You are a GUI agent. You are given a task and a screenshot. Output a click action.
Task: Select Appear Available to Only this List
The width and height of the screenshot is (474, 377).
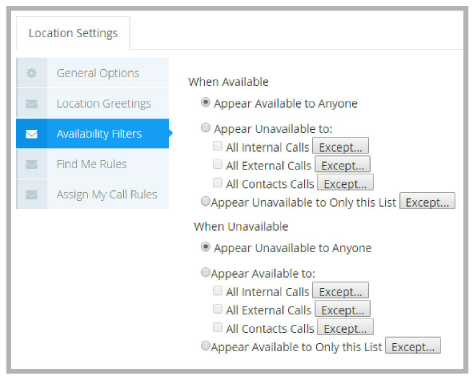click(205, 346)
